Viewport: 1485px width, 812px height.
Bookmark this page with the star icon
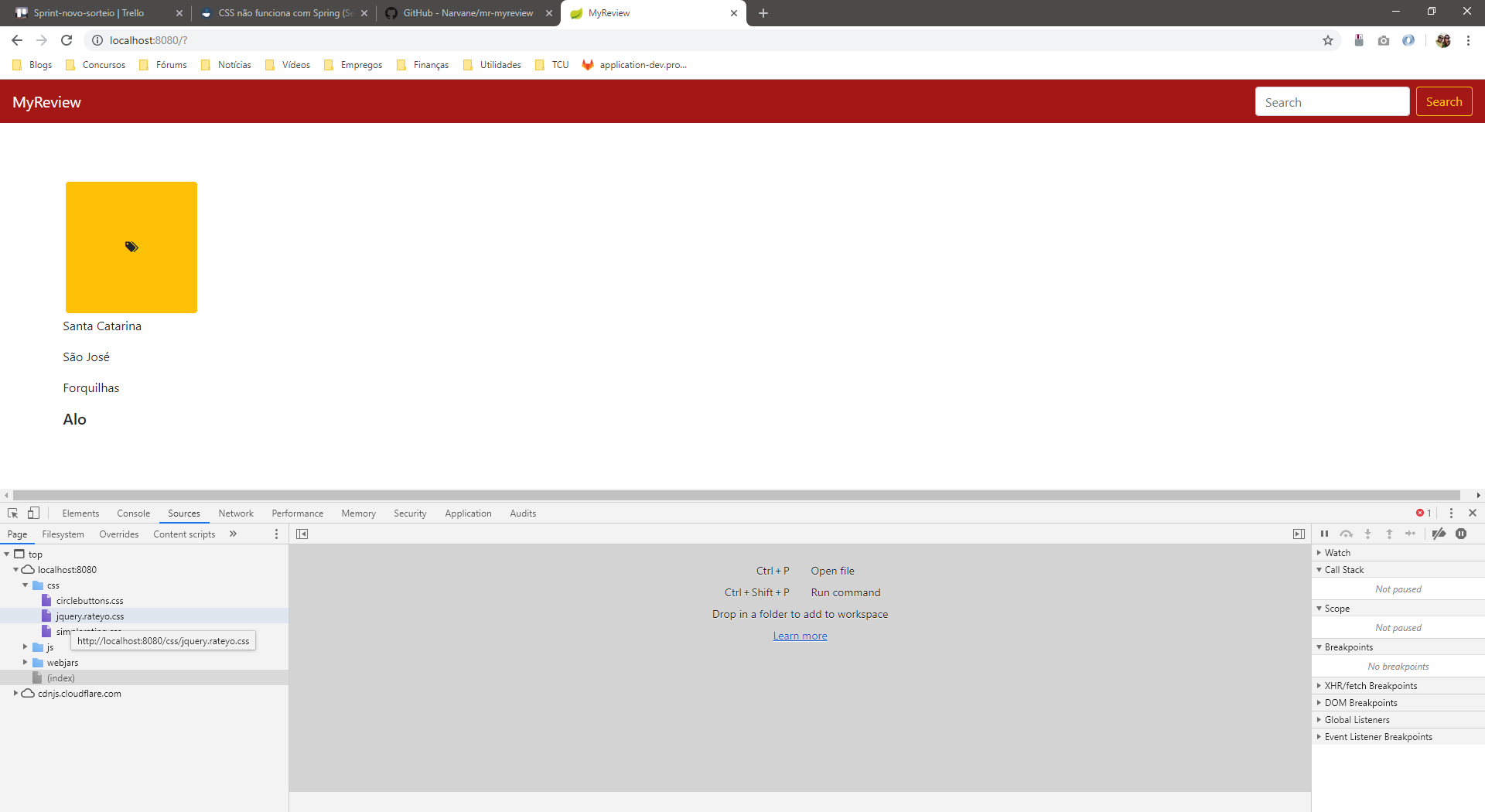click(x=1328, y=40)
